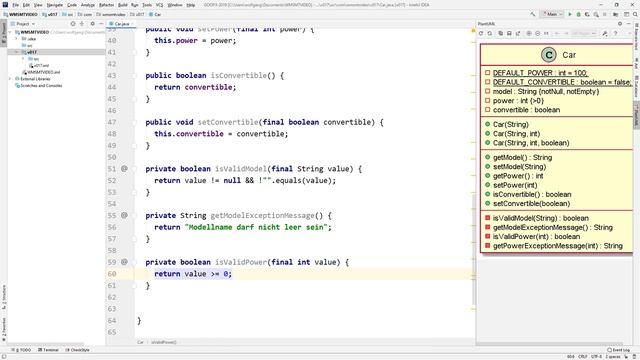Open PlantUML settings wrench icon
This screenshot has height=360, width=640.
tap(605, 33)
